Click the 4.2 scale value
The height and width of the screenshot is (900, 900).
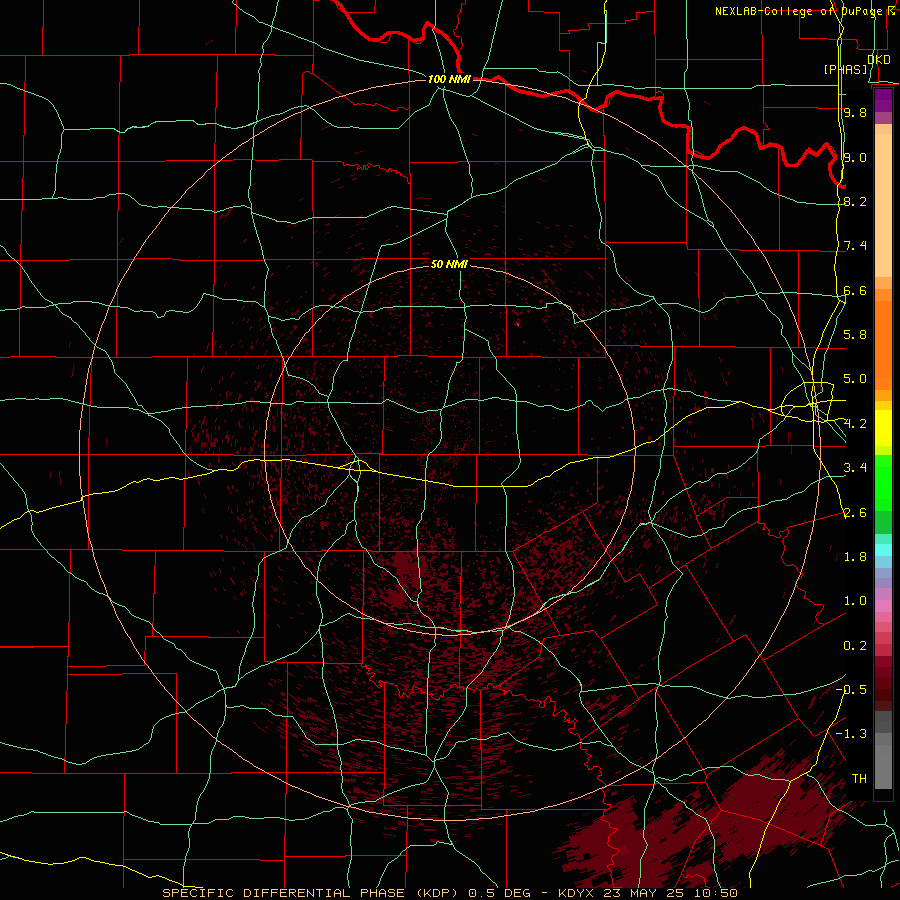(x=855, y=424)
